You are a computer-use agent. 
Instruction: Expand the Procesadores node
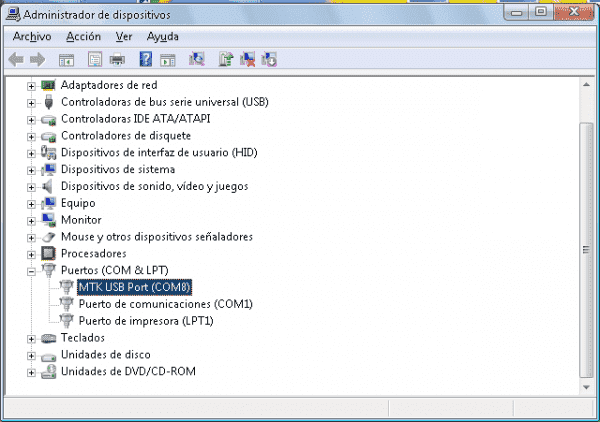(31, 255)
